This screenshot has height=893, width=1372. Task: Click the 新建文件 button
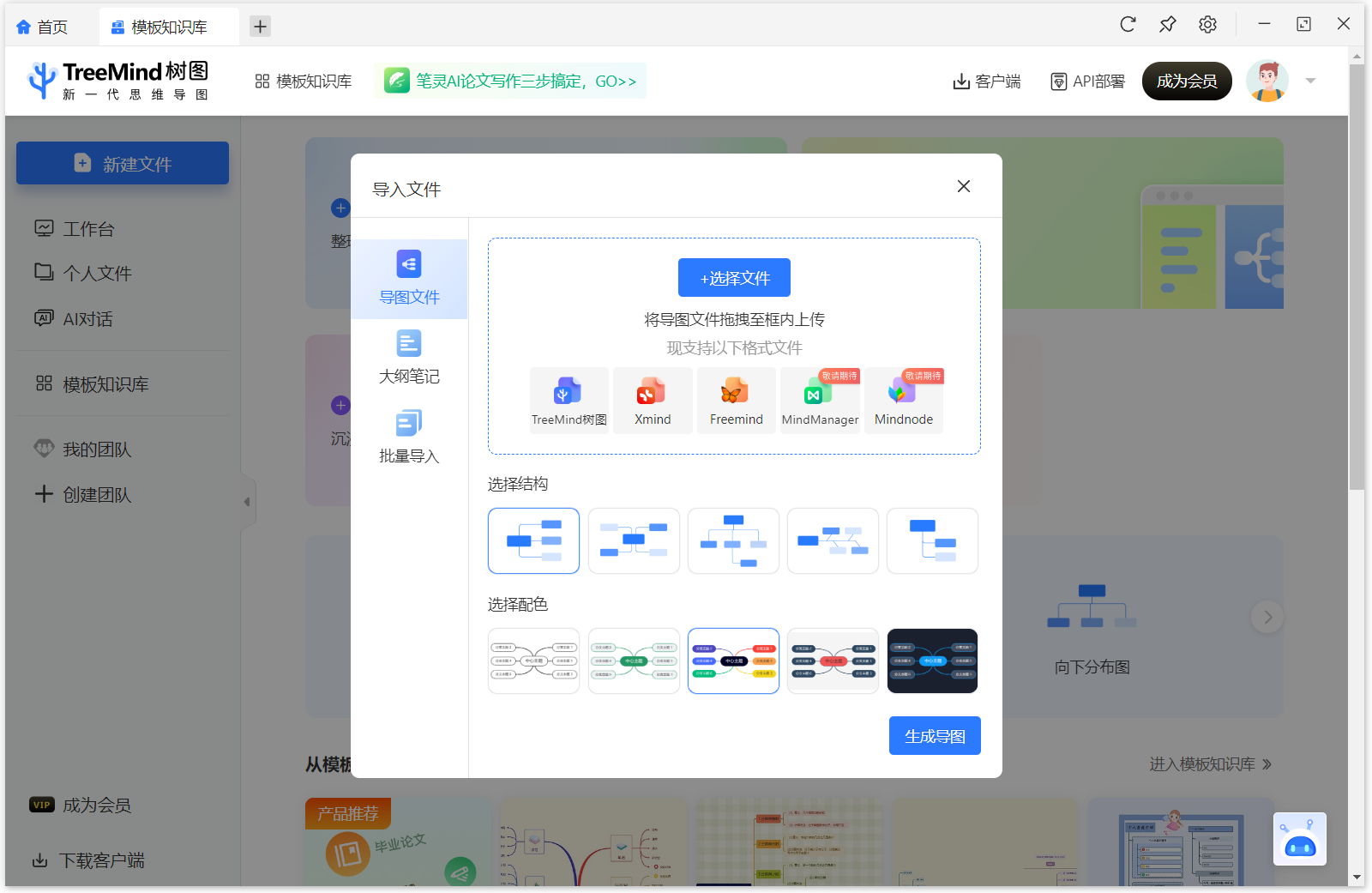[123, 163]
